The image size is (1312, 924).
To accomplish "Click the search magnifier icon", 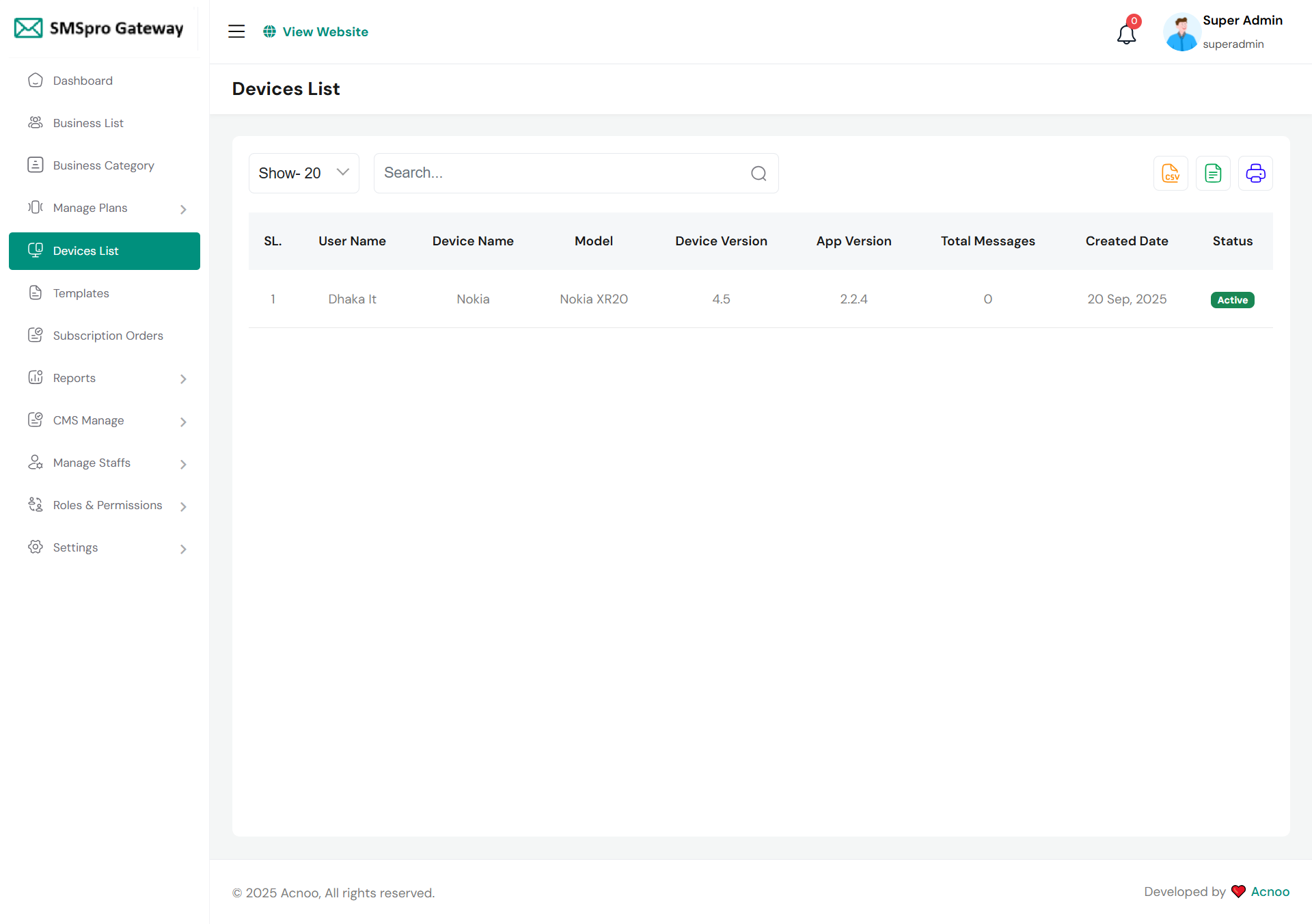I will click(x=758, y=174).
